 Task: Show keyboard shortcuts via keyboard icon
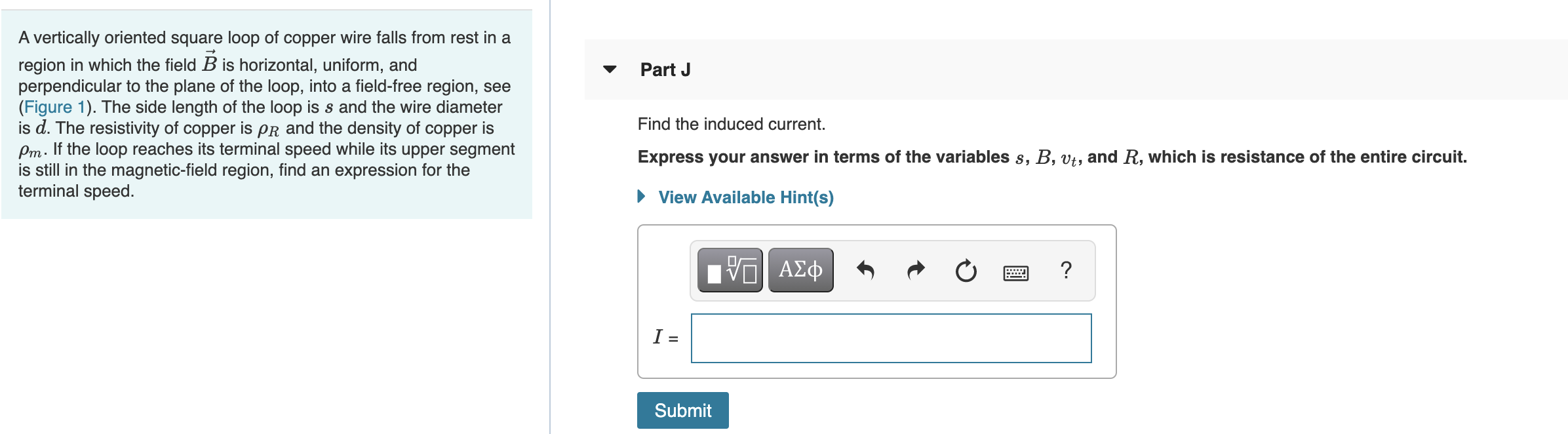pos(1015,272)
